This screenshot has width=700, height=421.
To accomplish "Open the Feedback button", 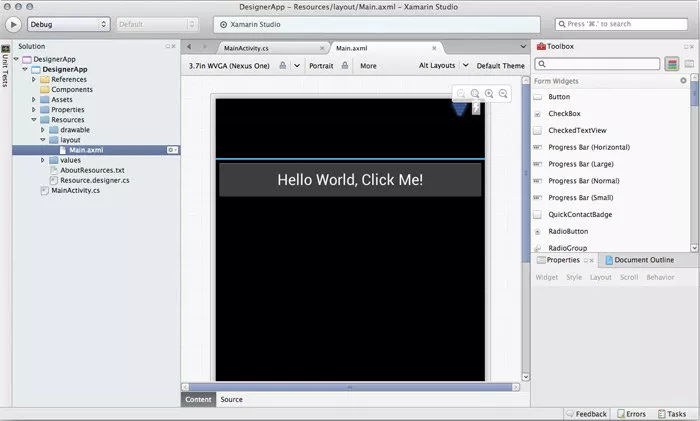I will (x=586, y=414).
